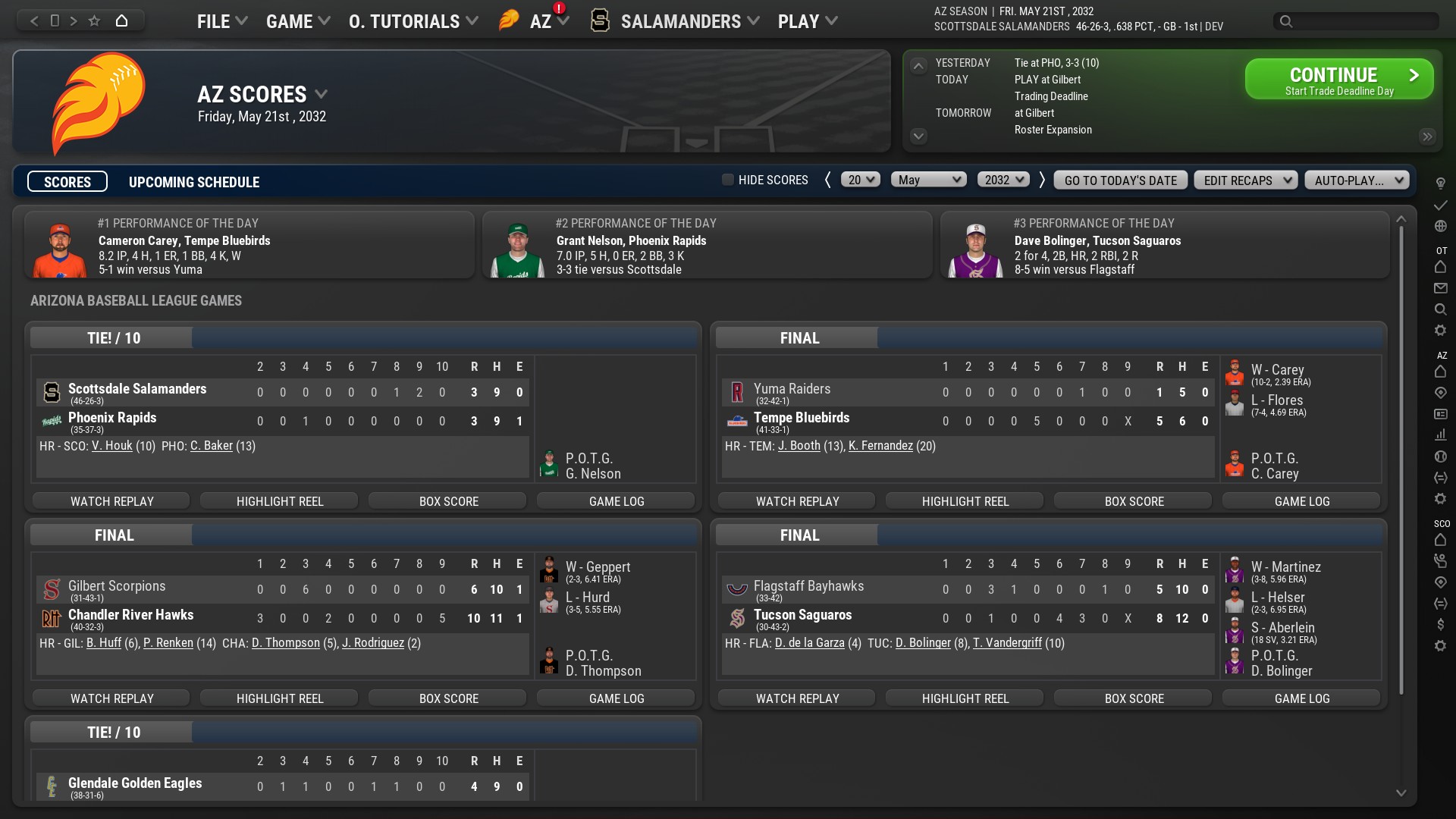Open the PLAY menu
The height and width of the screenshot is (819, 1456).
(807, 20)
